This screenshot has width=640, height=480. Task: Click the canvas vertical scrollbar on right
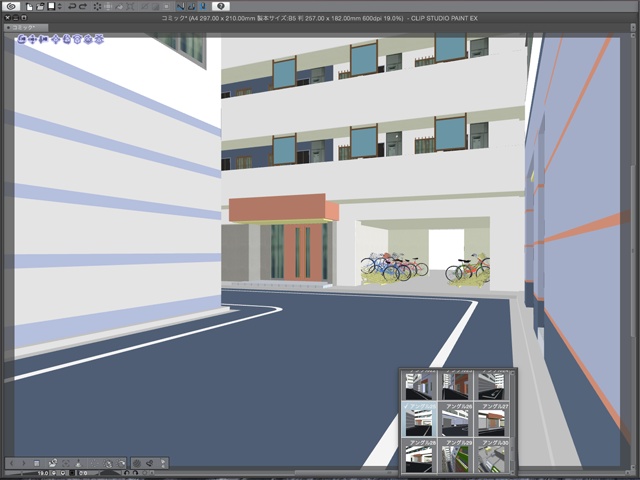(x=633, y=249)
